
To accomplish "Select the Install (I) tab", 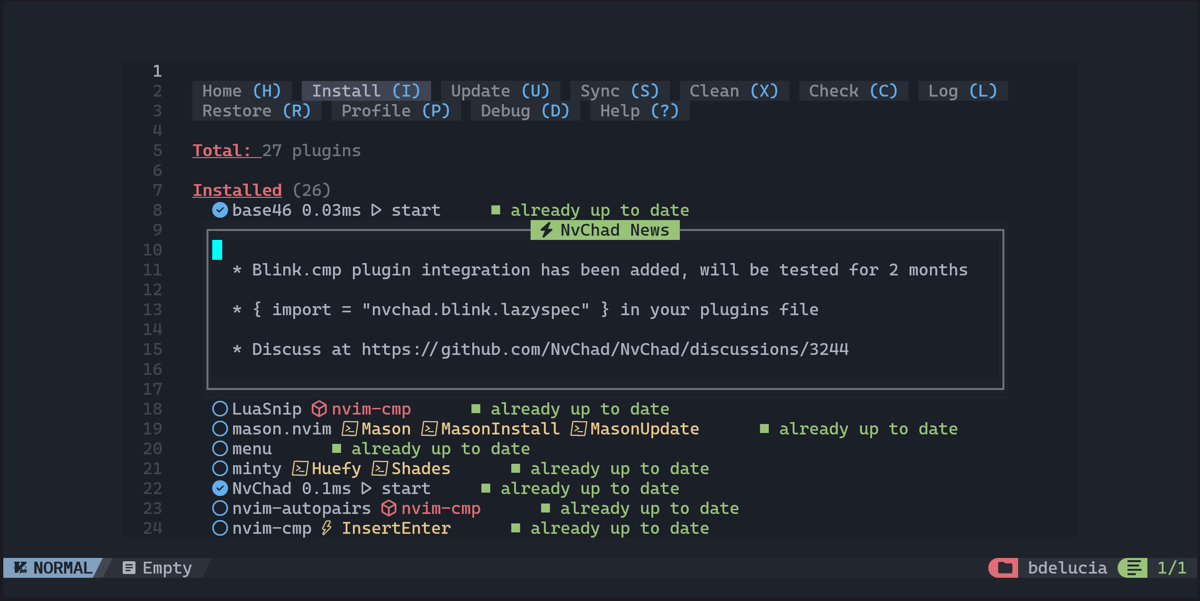I will pyautogui.click(x=366, y=91).
